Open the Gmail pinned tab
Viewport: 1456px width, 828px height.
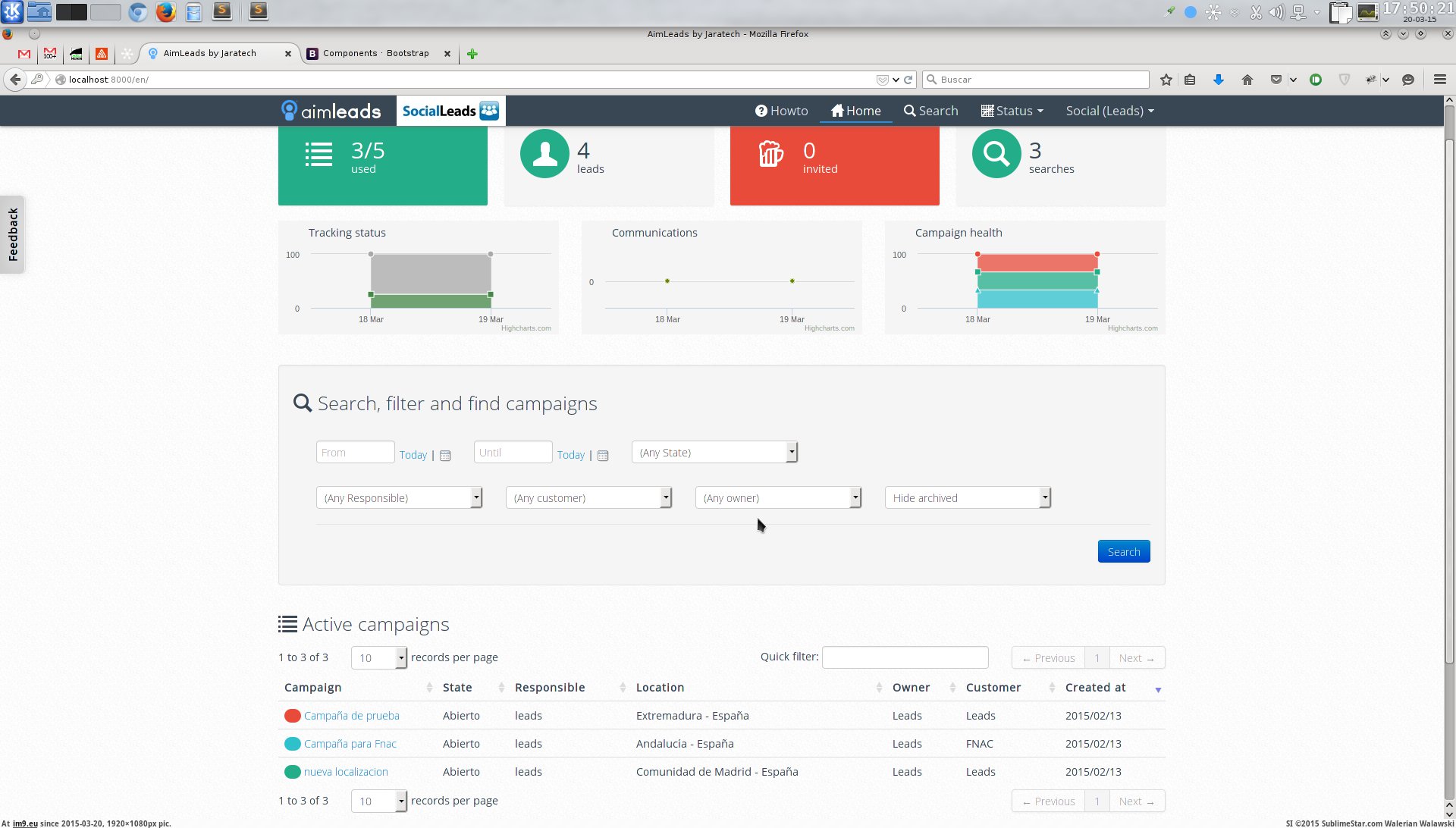pyautogui.click(x=24, y=54)
